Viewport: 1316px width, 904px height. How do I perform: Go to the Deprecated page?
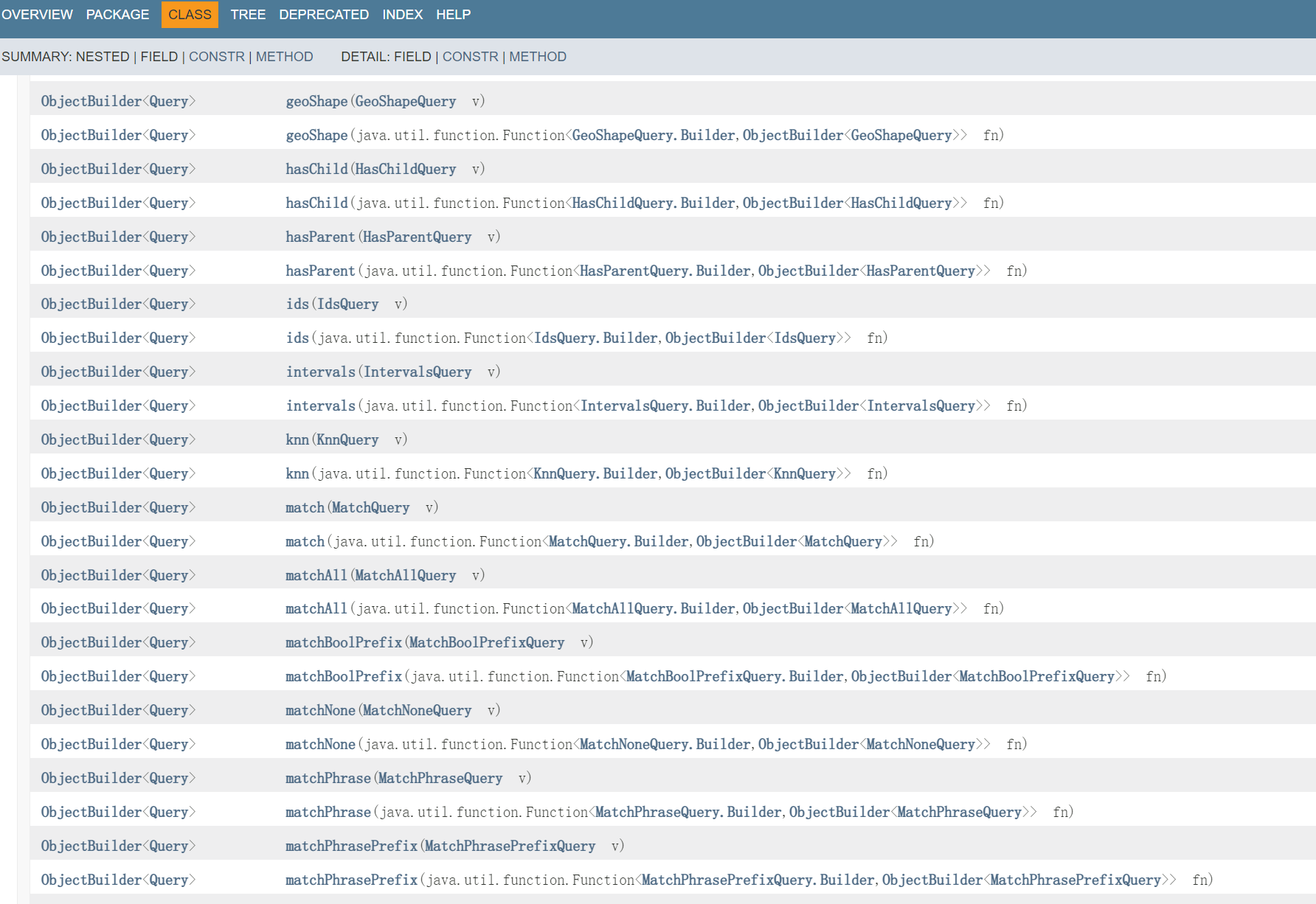(323, 15)
